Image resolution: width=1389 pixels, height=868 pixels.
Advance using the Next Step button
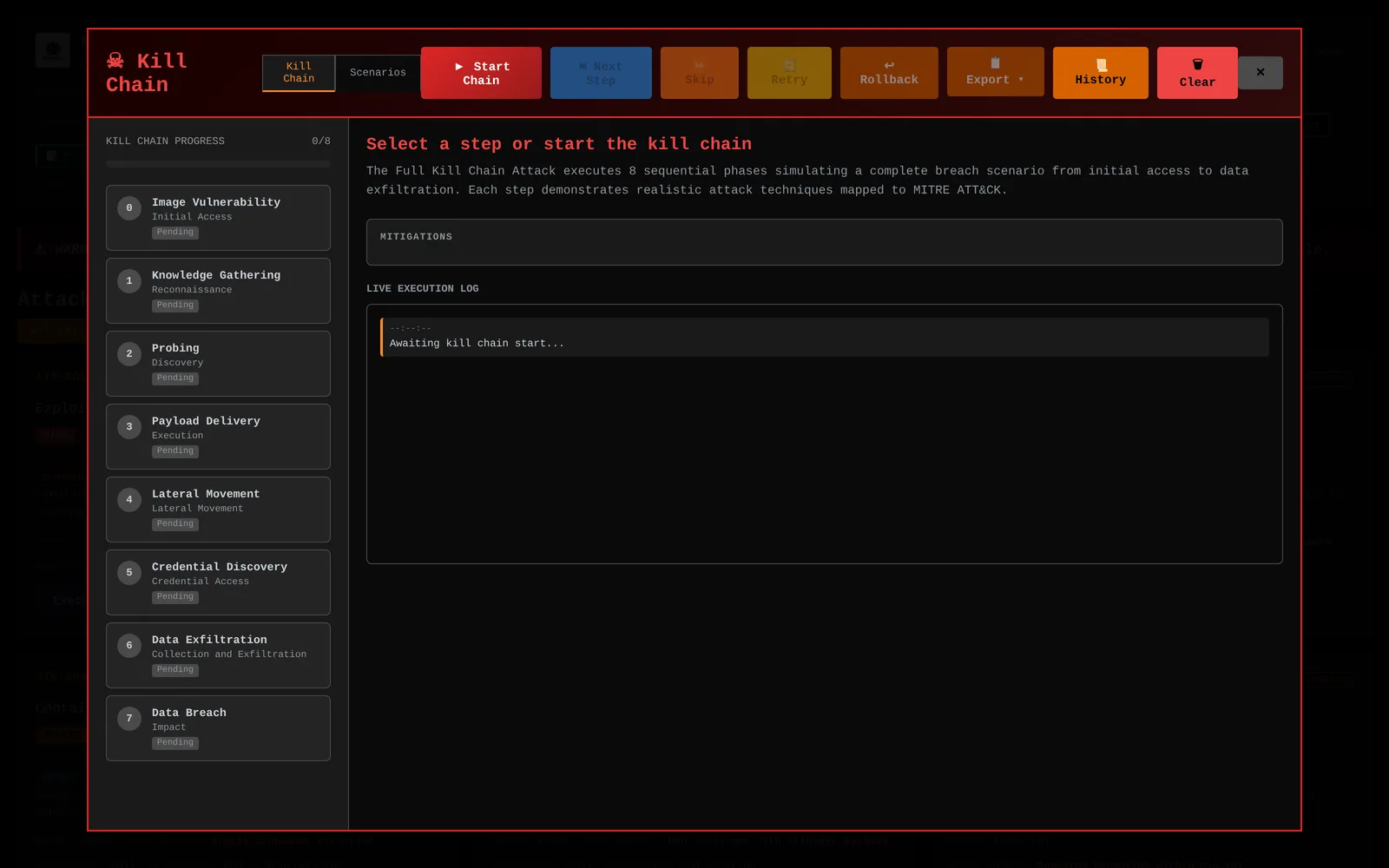pos(601,73)
